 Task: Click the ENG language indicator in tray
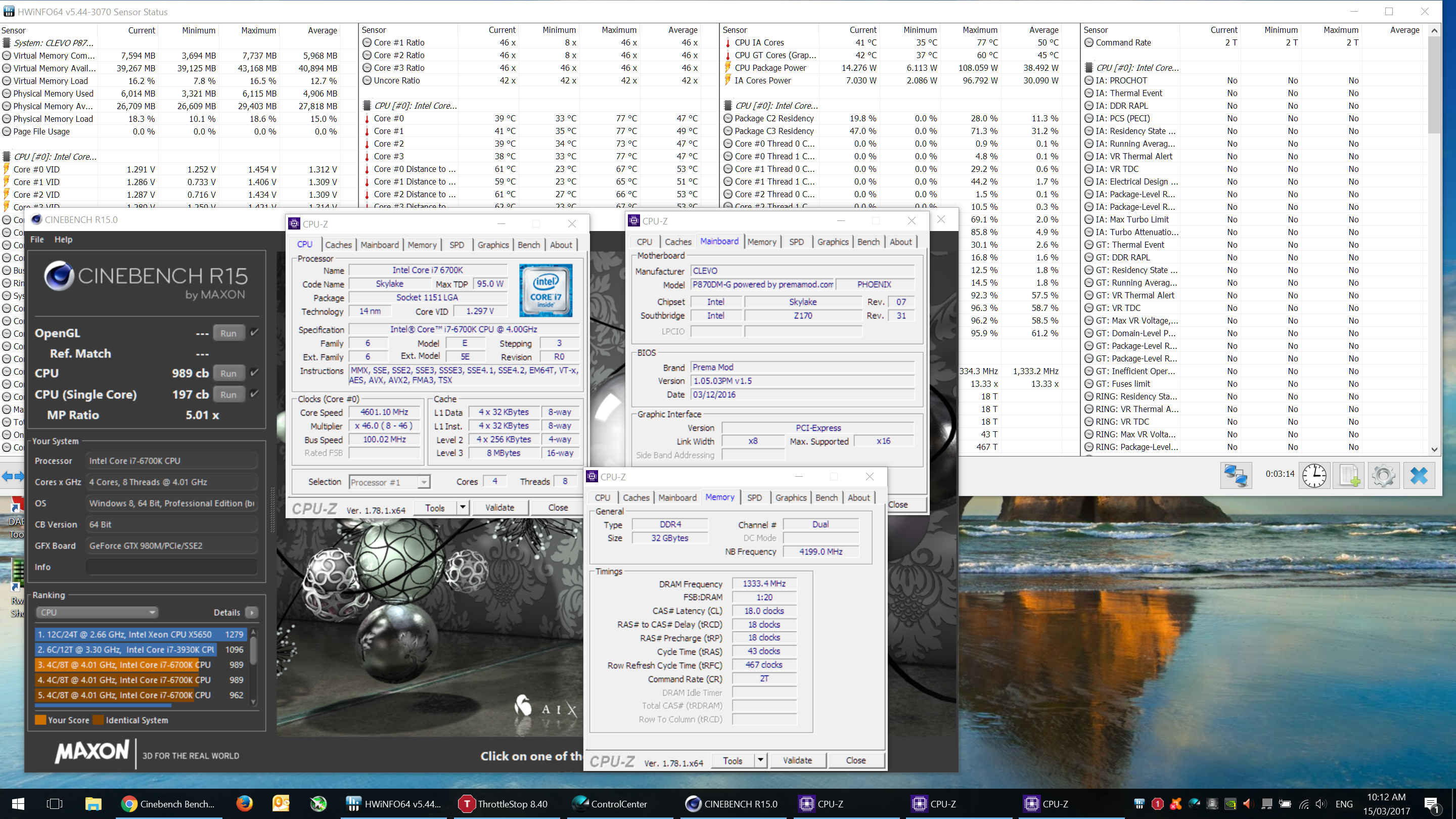[1344, 804]
